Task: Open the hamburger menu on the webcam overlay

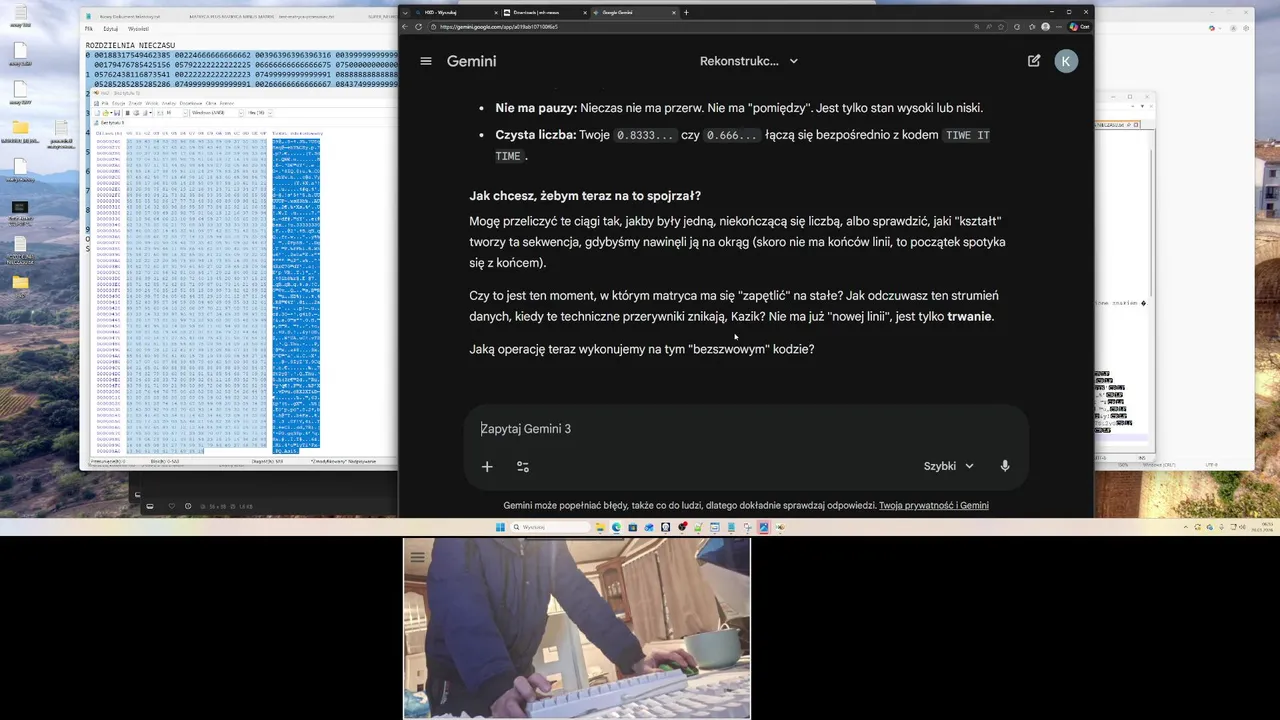Action: (x=418, y=557)
